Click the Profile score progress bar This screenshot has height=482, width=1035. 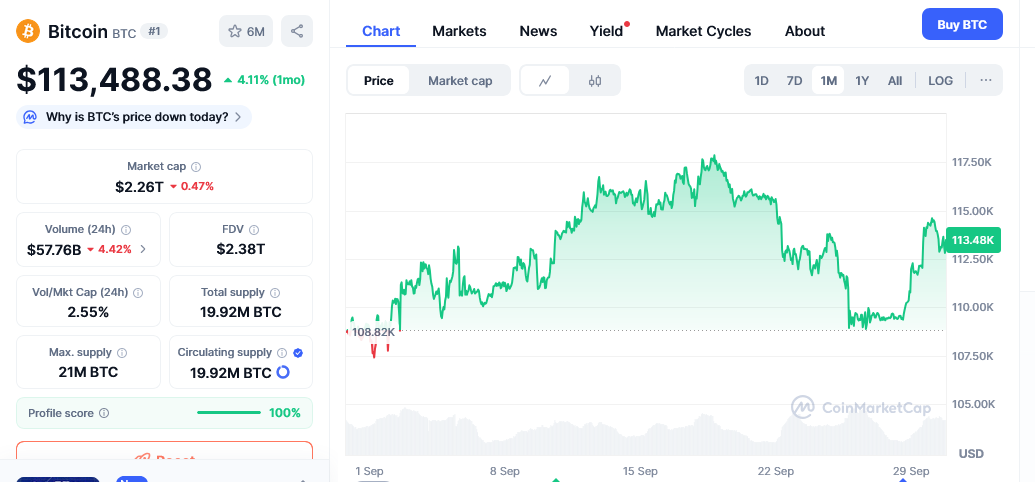coord(229,413)
